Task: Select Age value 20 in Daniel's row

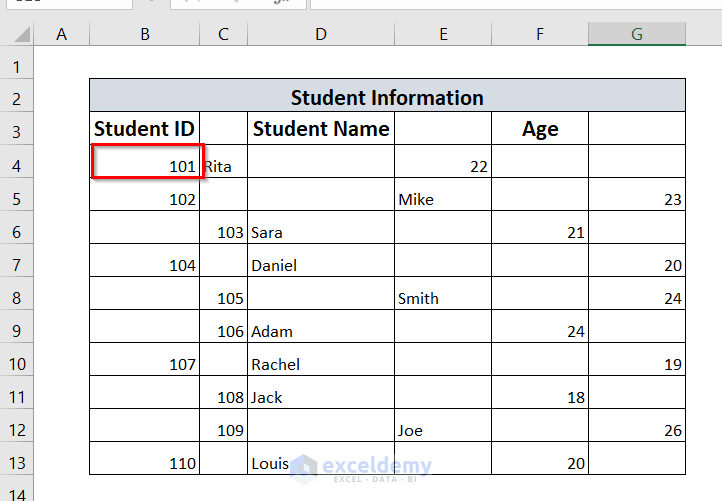Action: click(x=637, y=261)
